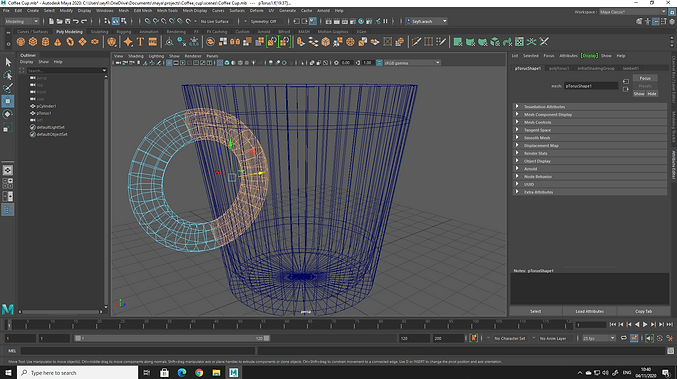Activate the Select tool arrow in the toolbox
Viewport: 677px width, 379px height.
(x=8, y=62)
